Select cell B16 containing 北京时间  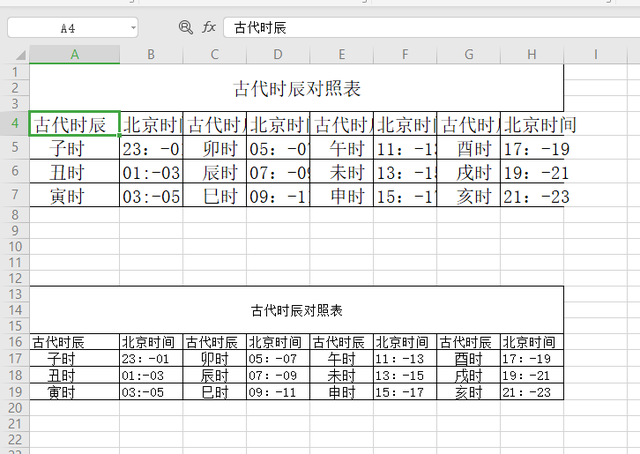coord(151,342)
